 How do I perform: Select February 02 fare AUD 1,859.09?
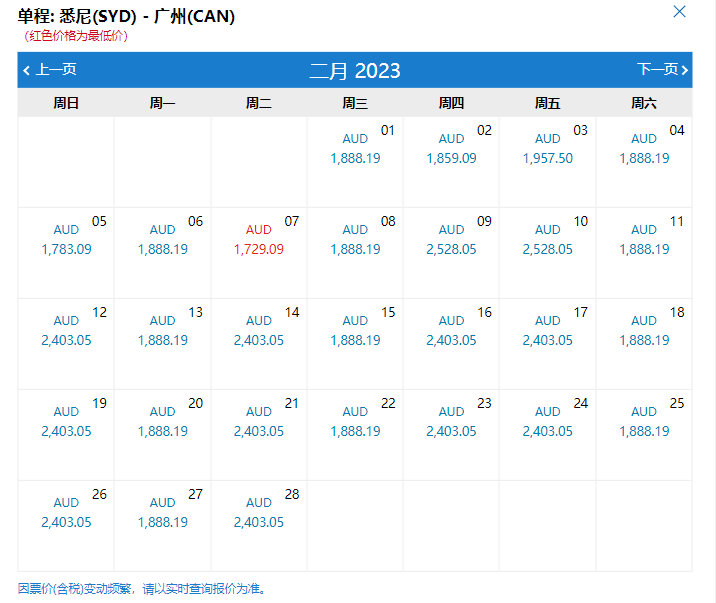pos(451,162)
